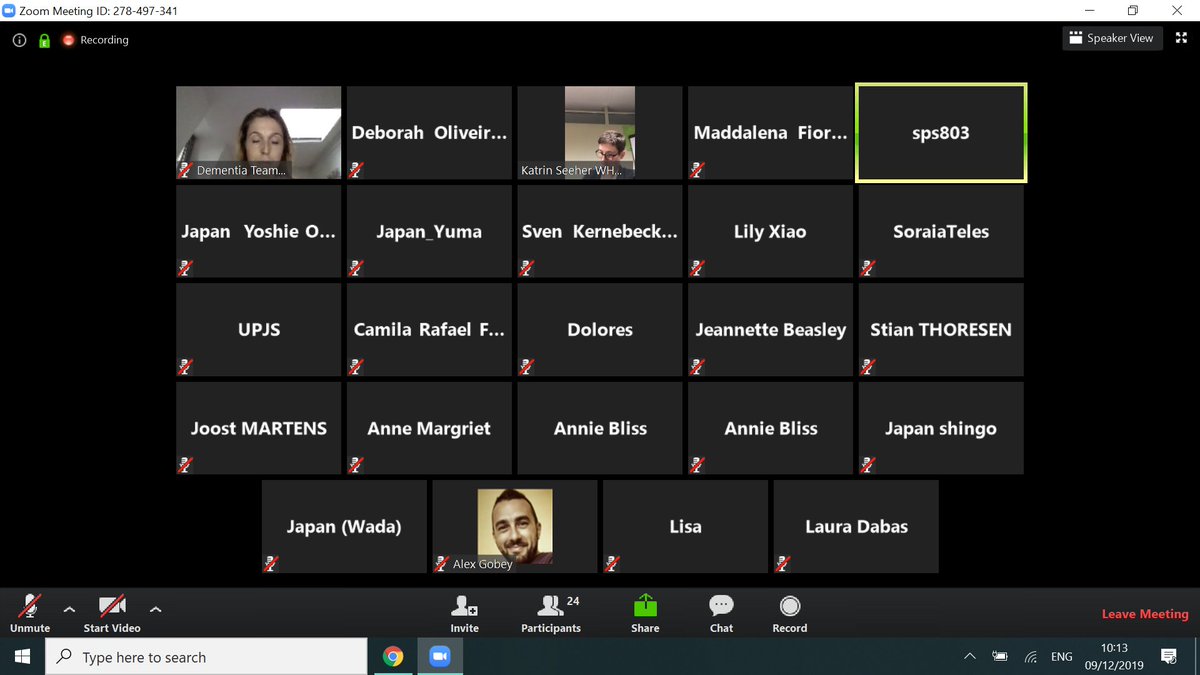The image size is (1200, 675).
Task: Open the Chat panel
Action: (721, 613)
